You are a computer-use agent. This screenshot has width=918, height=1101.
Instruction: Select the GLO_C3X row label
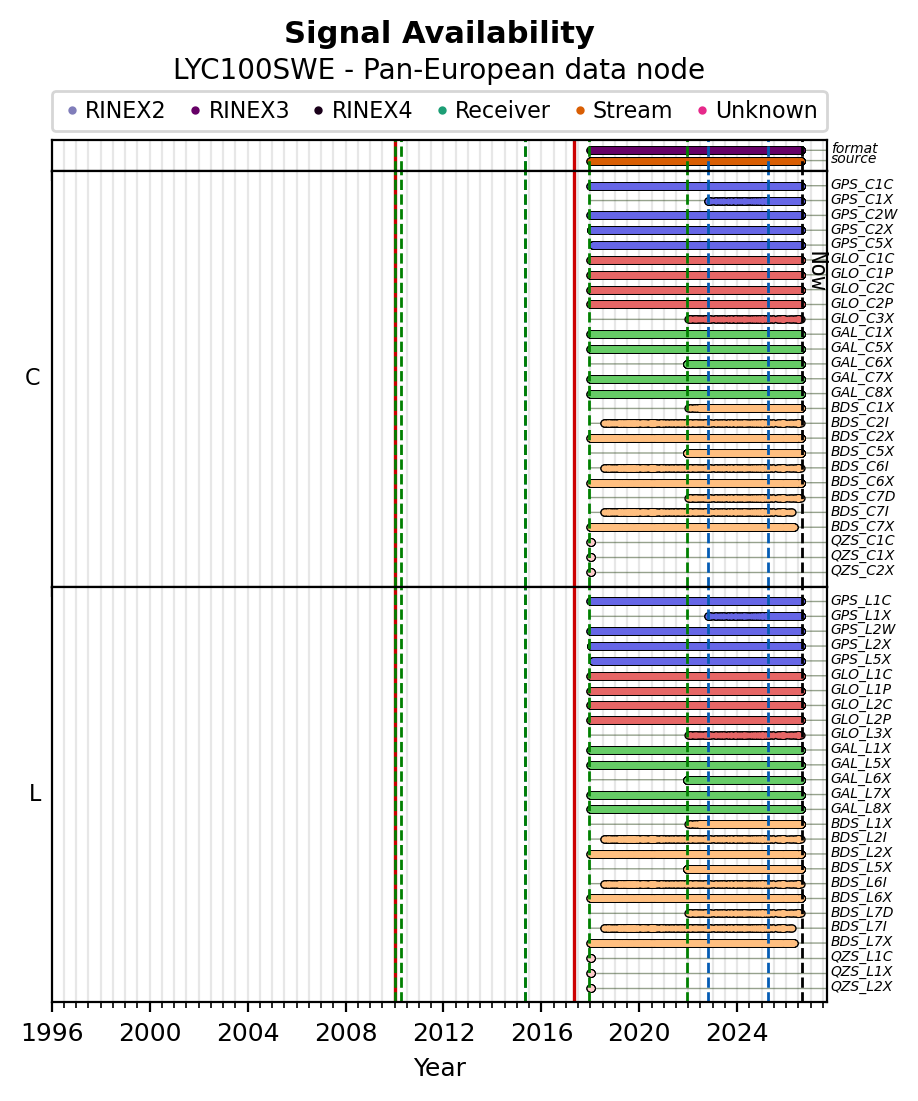(x=863, y=318)
